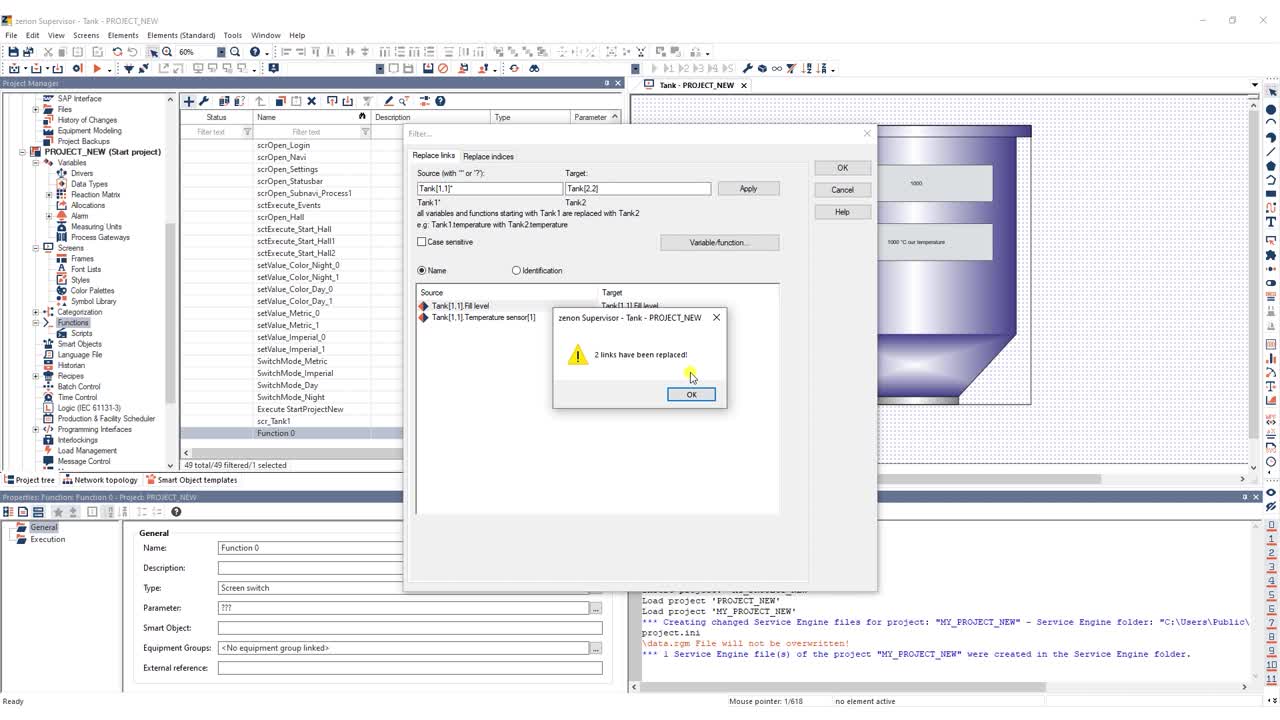Close the Tank - PROJECT_NEW screen tab
This screenshot has width=1280, height=720.
click(743, 85)
